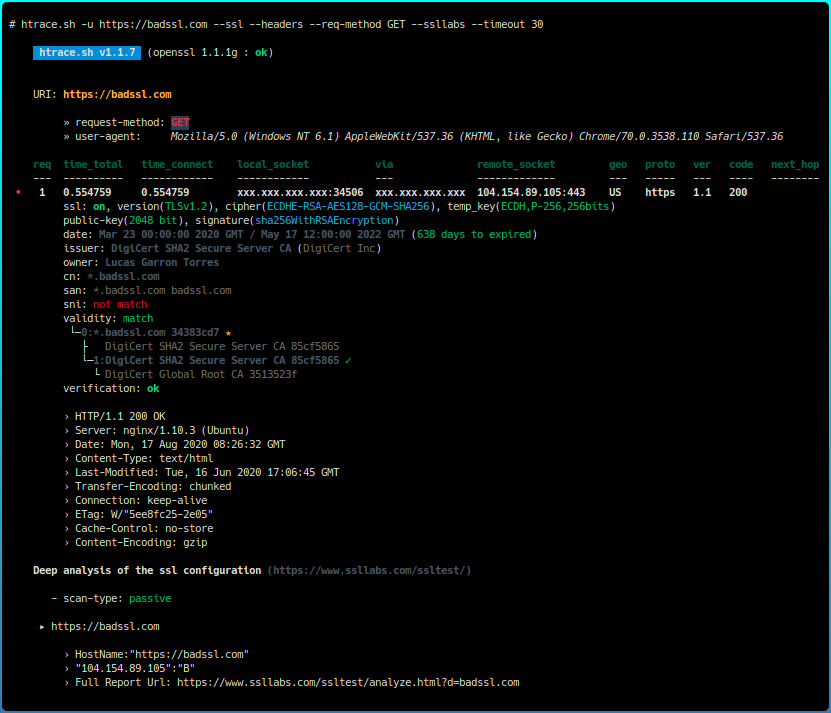
Task: Click the TLSv1.2 version value
Action: (x=186, y=206)
